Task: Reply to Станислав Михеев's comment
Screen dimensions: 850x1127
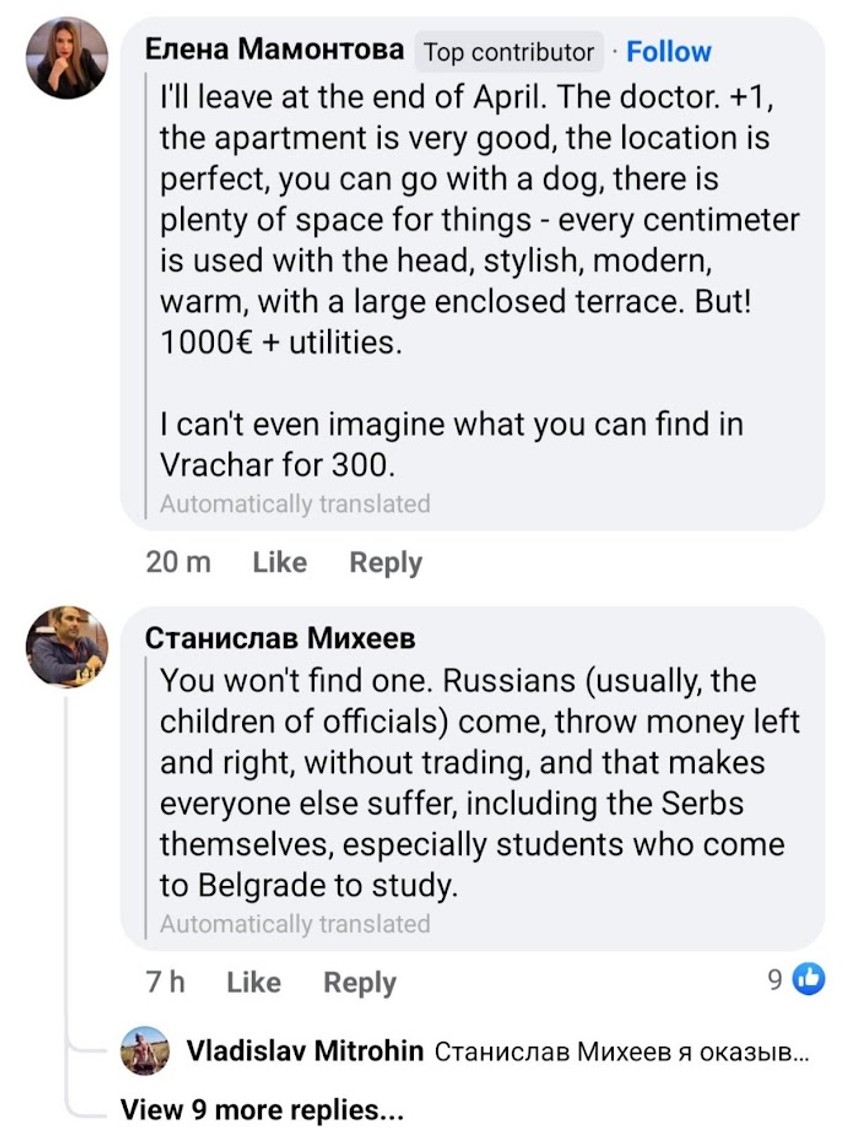Action: [x=360, y=983]
